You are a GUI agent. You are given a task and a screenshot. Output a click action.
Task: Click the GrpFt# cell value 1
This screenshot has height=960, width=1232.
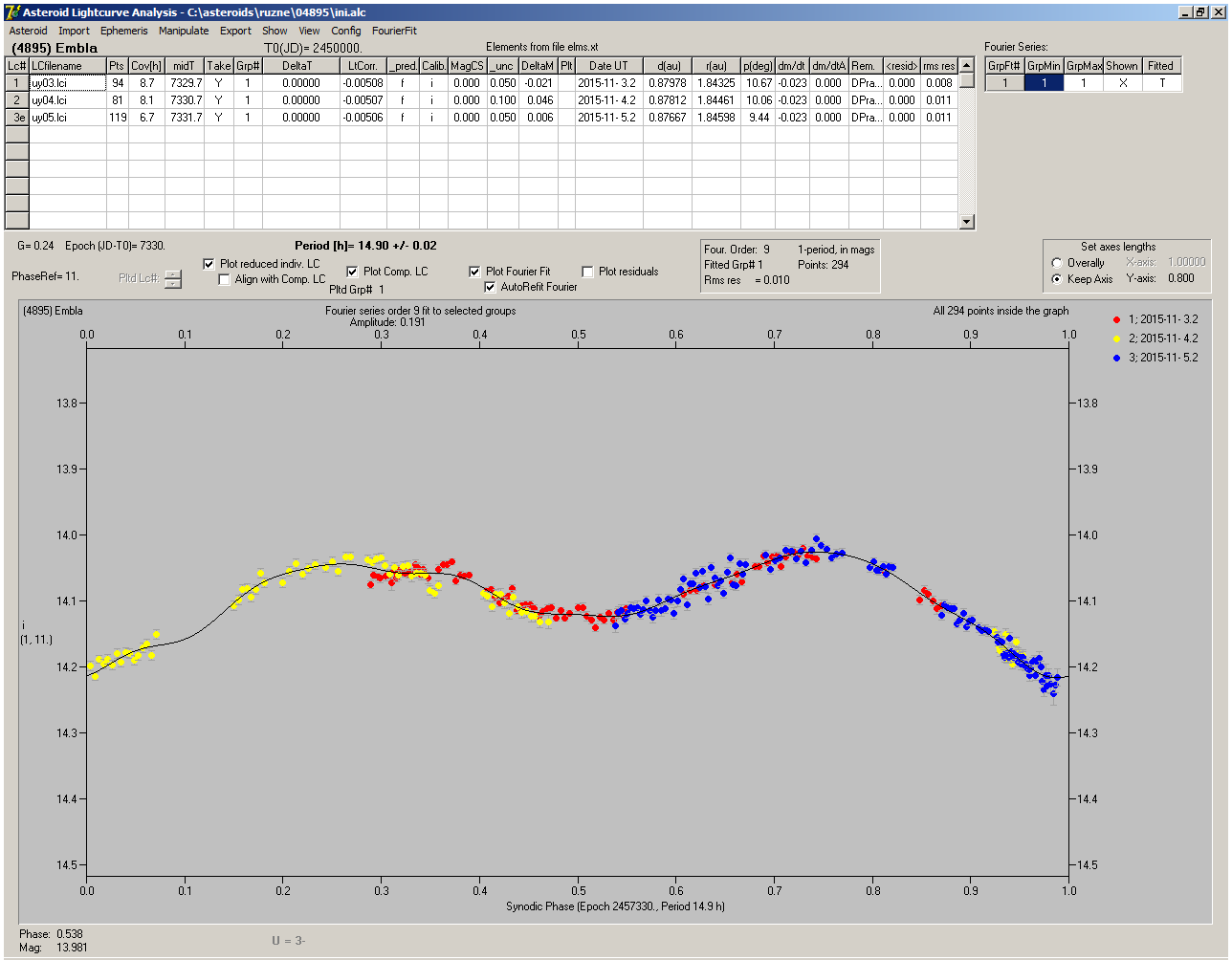tap(1005, 83)
